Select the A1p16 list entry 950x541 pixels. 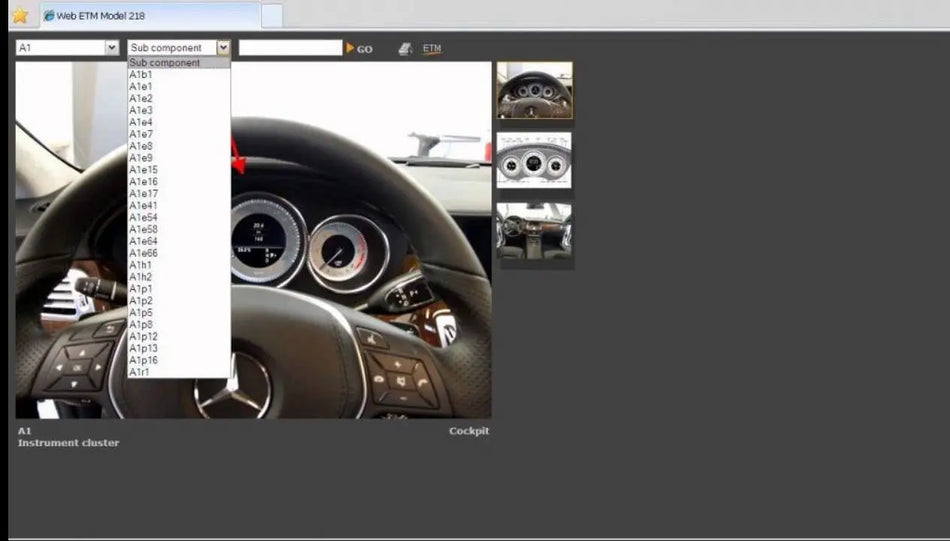(x=144, y=360)
